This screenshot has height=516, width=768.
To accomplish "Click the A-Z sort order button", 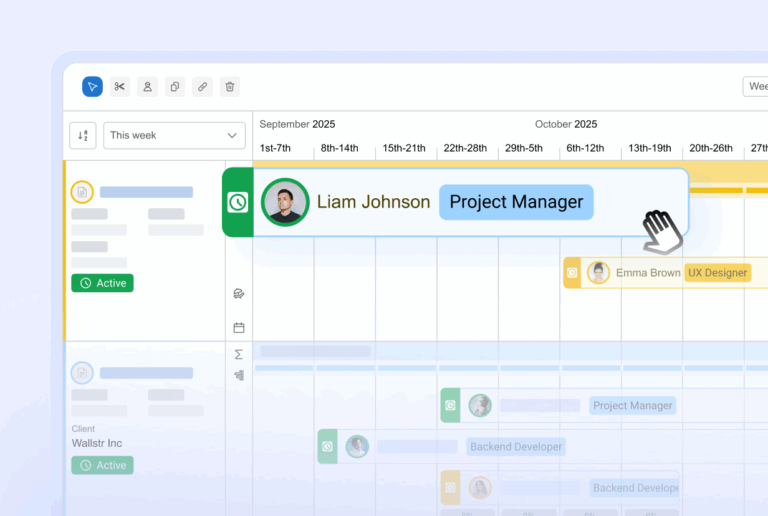I will [x=83, y=135].
